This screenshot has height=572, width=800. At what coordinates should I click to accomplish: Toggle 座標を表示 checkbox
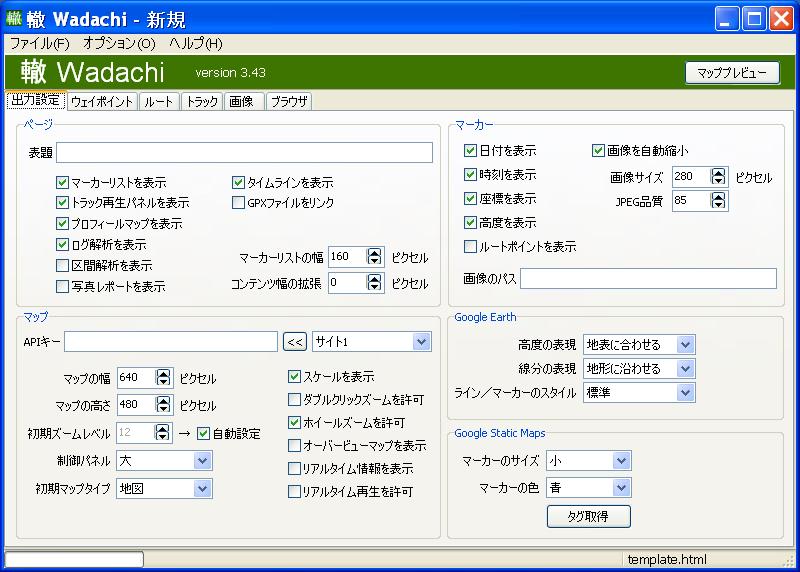tap(470, 198)
